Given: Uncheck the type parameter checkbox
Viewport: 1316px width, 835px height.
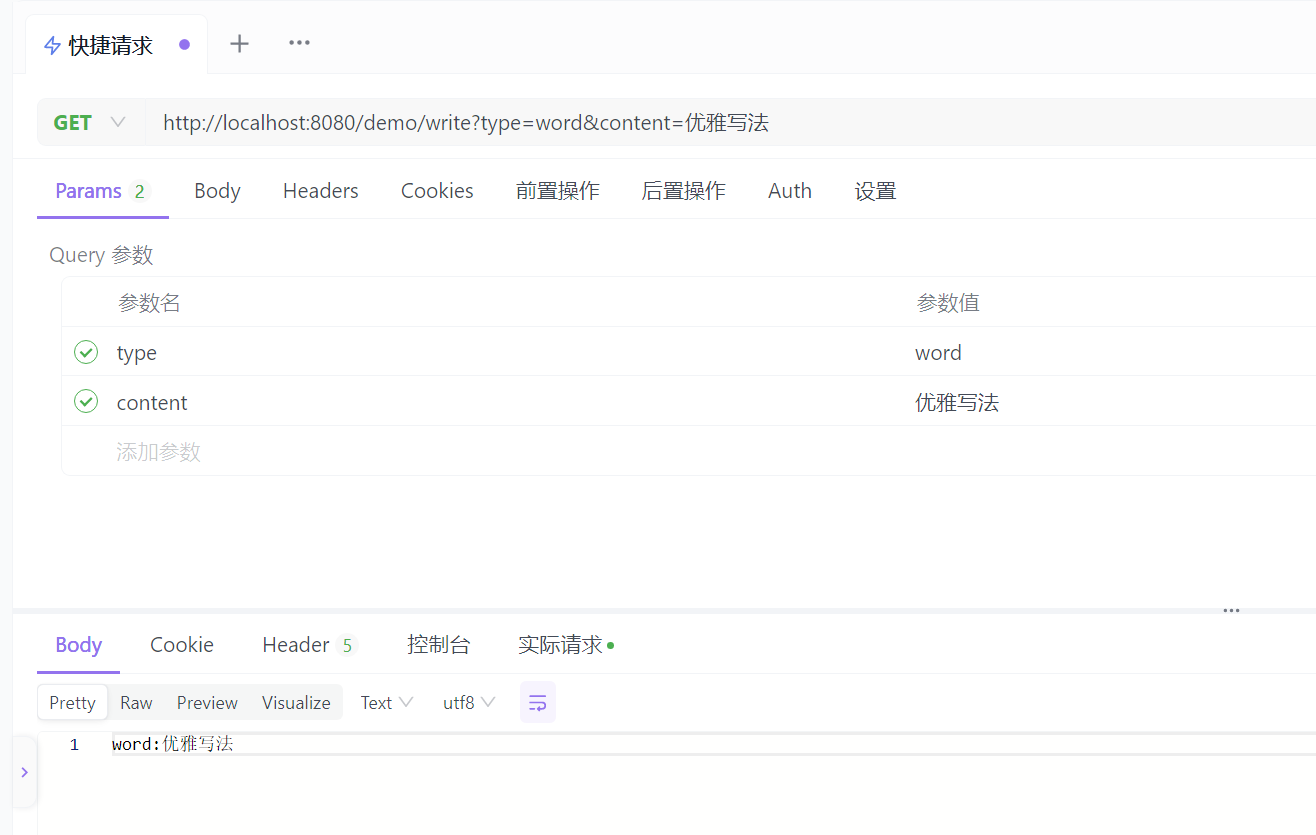Looking at the screenshot, I should [x=86, y=352].
